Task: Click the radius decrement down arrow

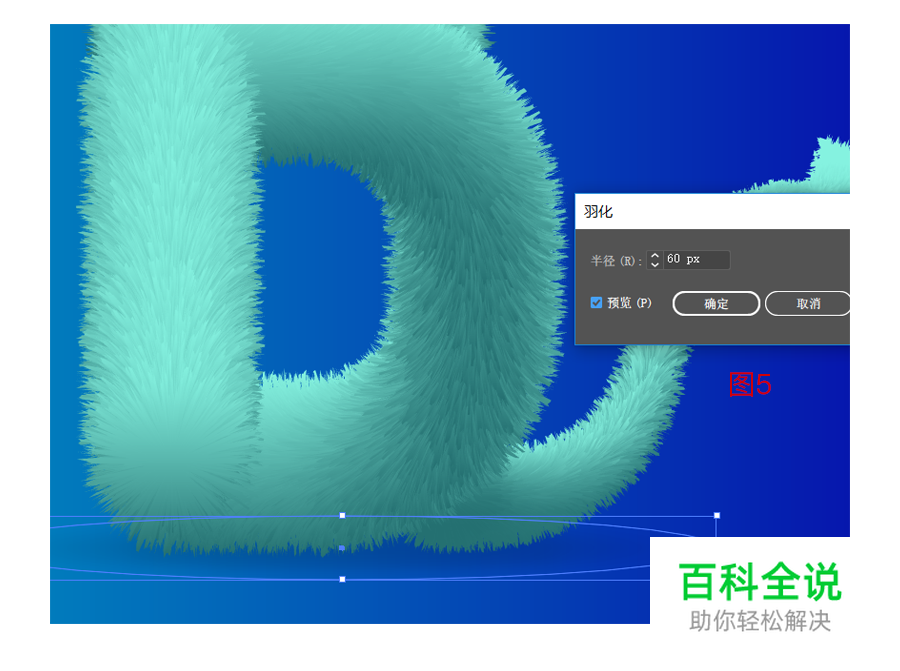Action: click(655, 263)
